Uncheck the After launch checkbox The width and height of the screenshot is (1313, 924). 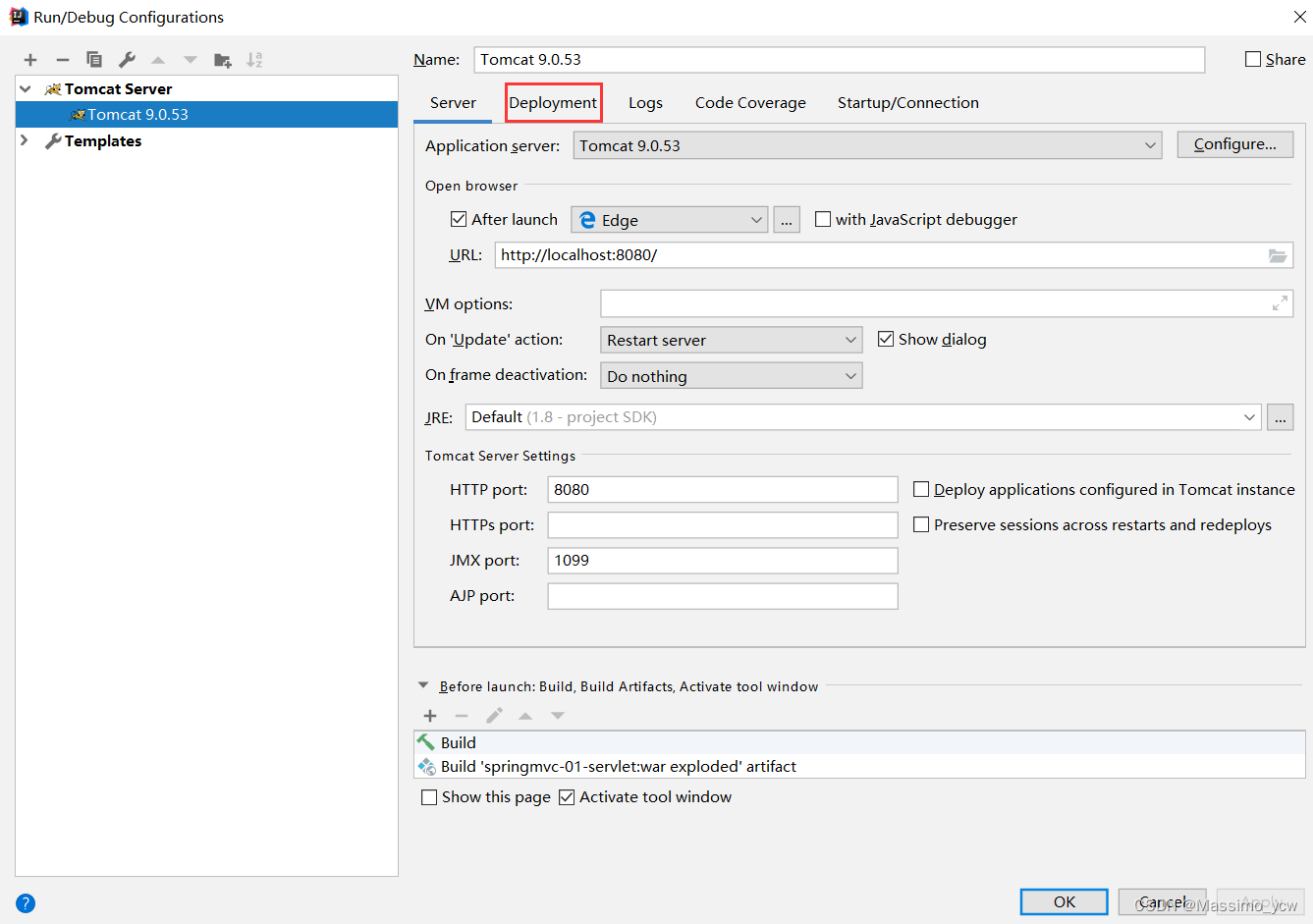tap(459, 219)
